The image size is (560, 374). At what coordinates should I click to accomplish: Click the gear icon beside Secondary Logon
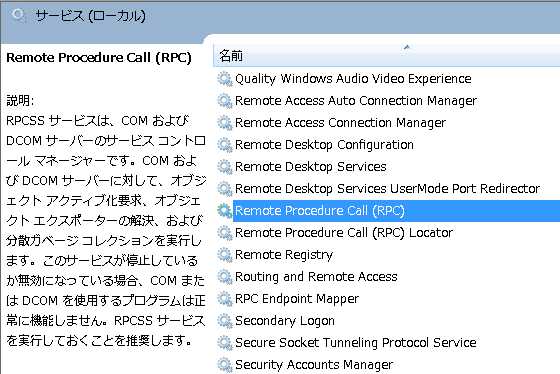[225, 321]
